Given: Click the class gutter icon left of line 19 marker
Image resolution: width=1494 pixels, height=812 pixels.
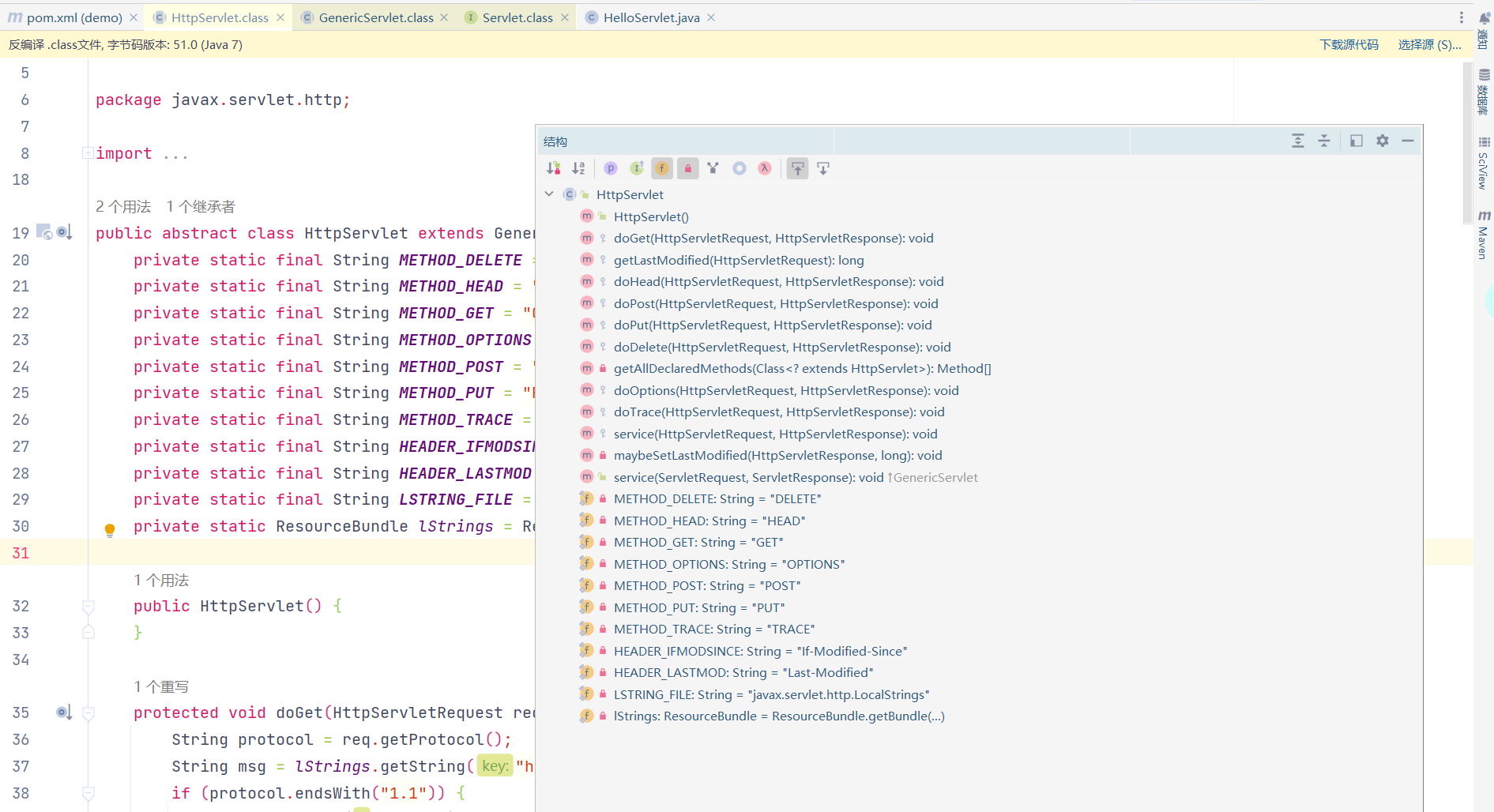Looking at the screenshot, I should click(44, 232).
